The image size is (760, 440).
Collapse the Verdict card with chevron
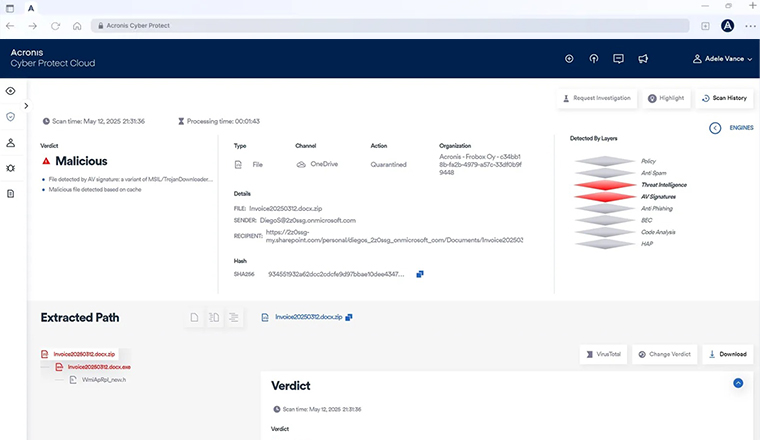coord(738,383)
